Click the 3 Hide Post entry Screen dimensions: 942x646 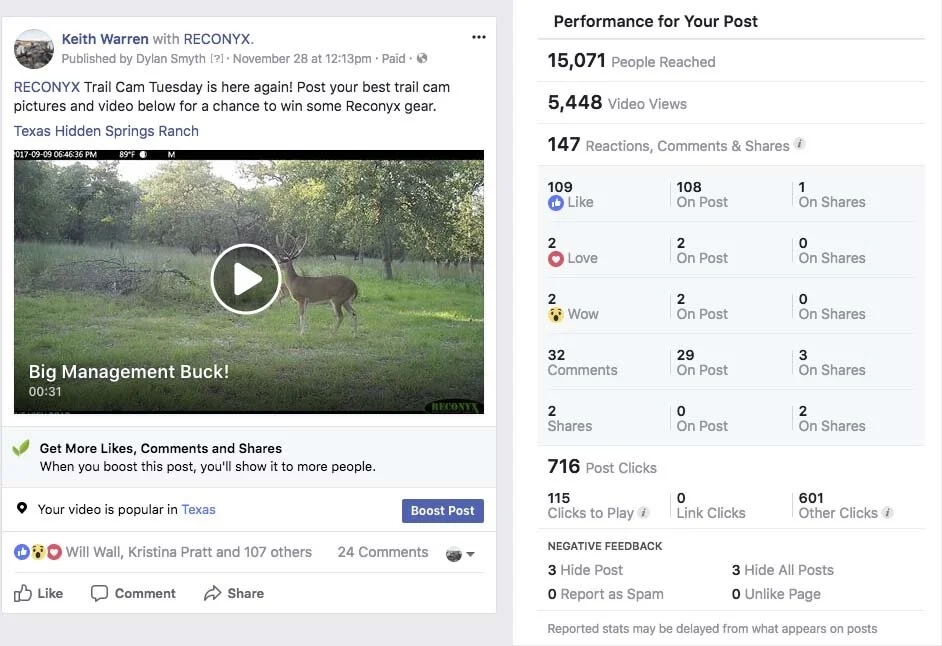[x=585, y=570]
